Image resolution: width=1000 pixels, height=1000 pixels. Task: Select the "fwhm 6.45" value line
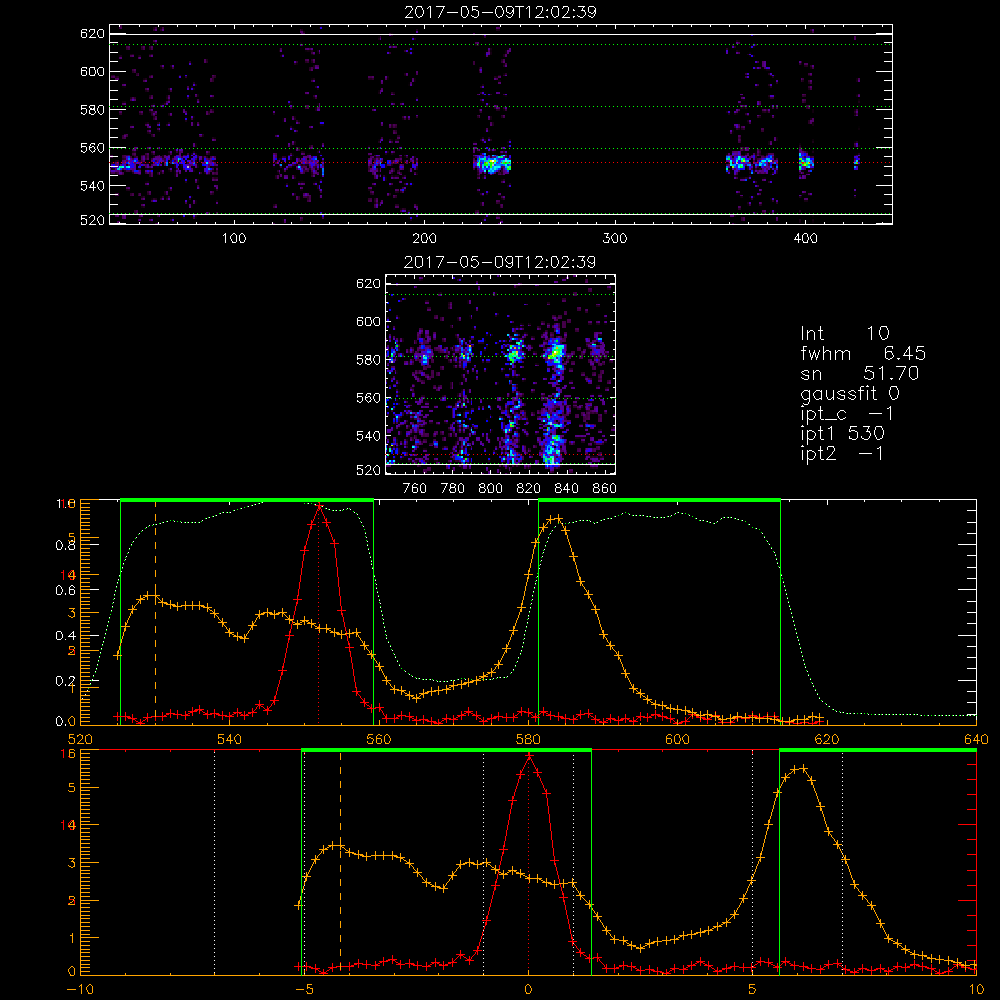click(863, 353)
